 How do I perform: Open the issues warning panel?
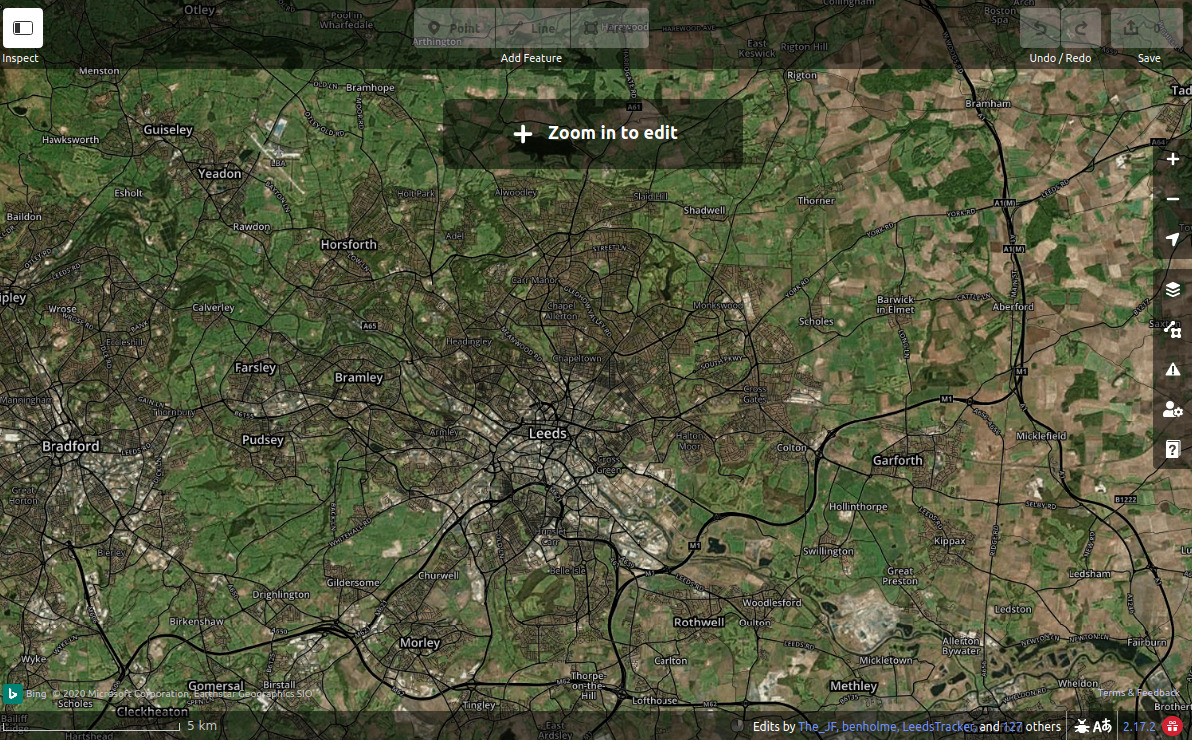[x=1172, y=370]
